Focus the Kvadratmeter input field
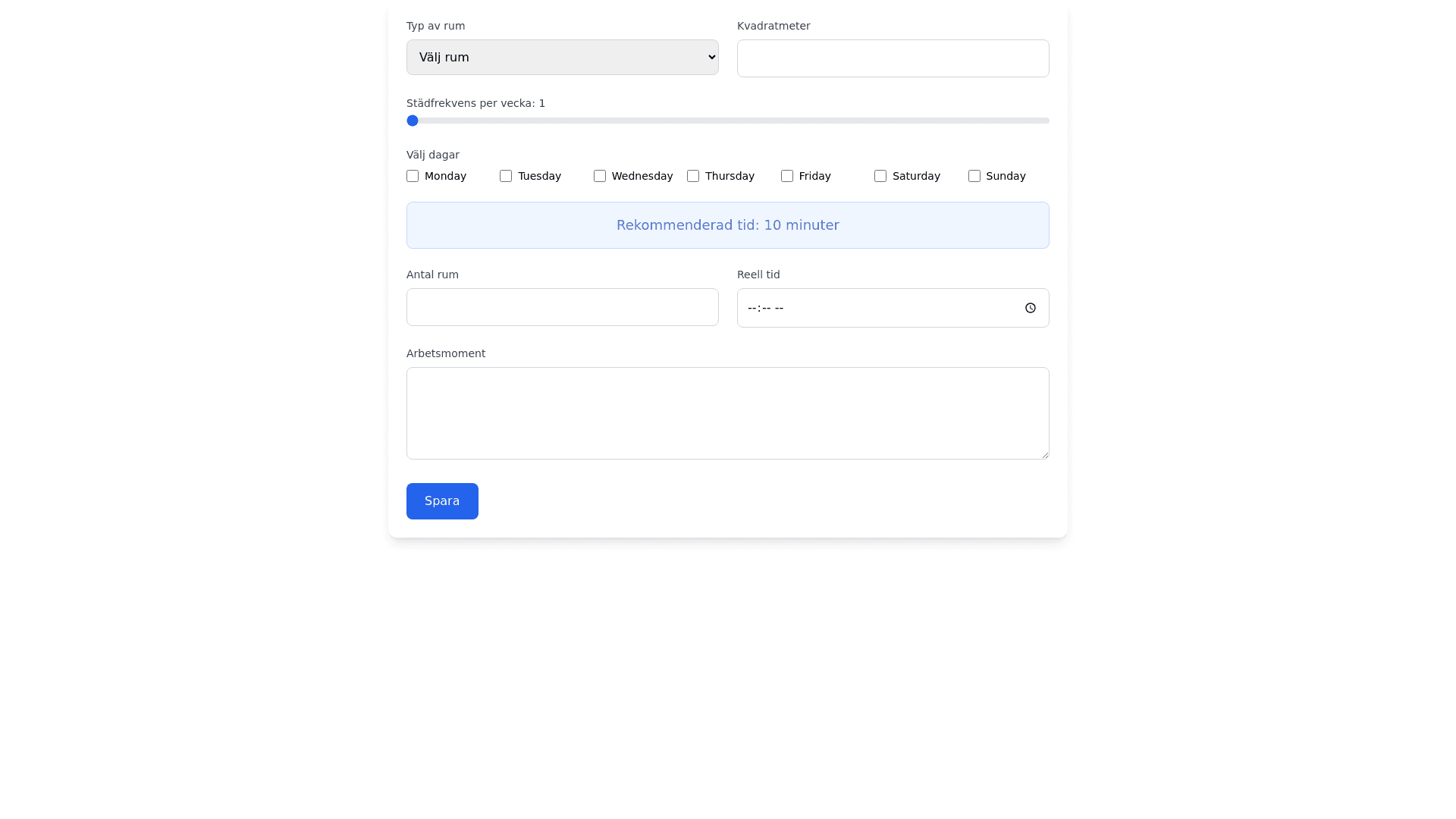Screen dimensions: 1456x819 [x=893, y=58]
